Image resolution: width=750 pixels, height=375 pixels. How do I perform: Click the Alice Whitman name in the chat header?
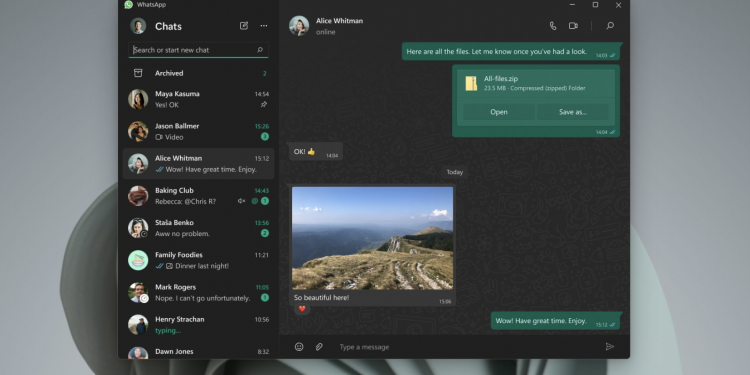tap(339, 21)
